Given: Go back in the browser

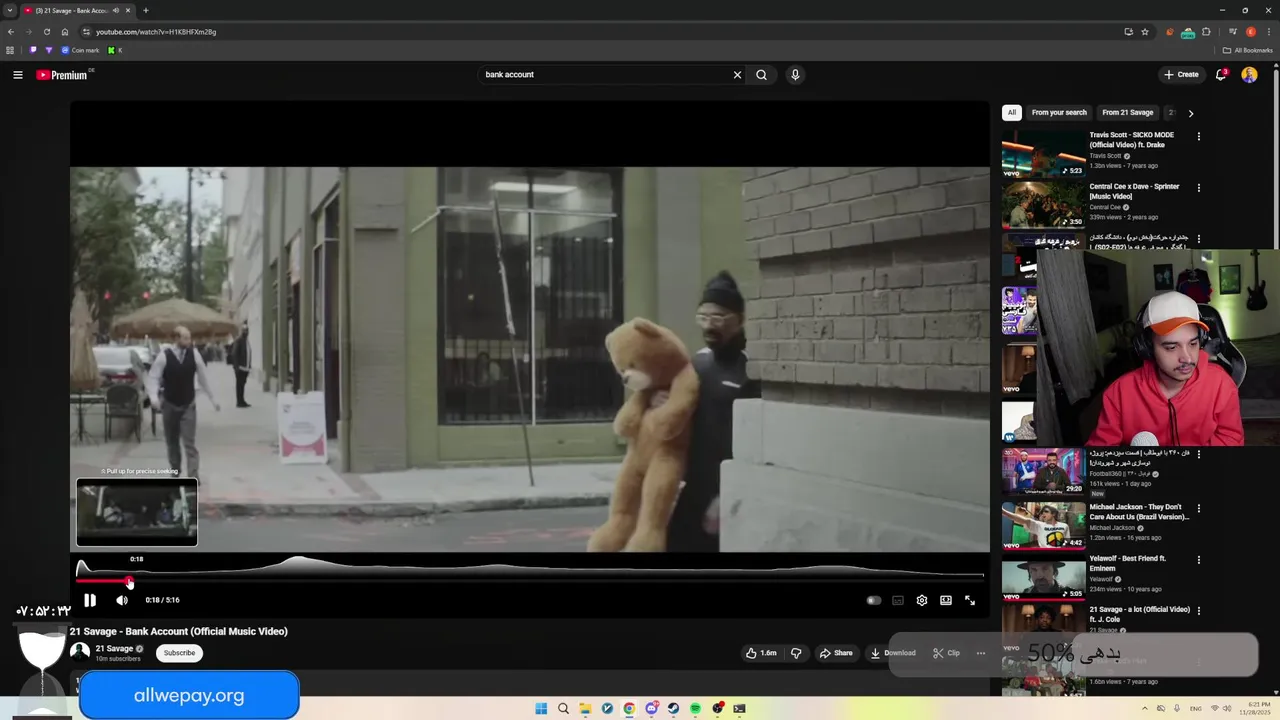Looking at the screenshot, I should tap(10, 32).
